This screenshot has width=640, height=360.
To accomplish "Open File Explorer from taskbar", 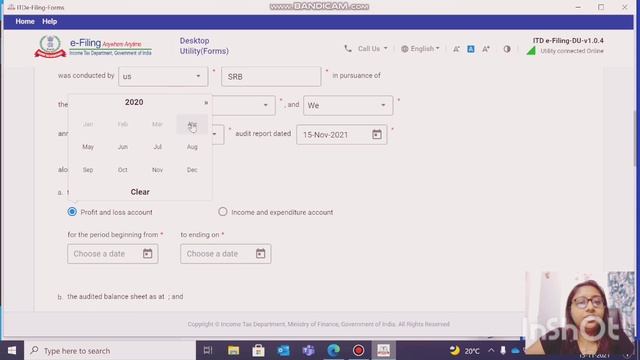I will [233, 351].
